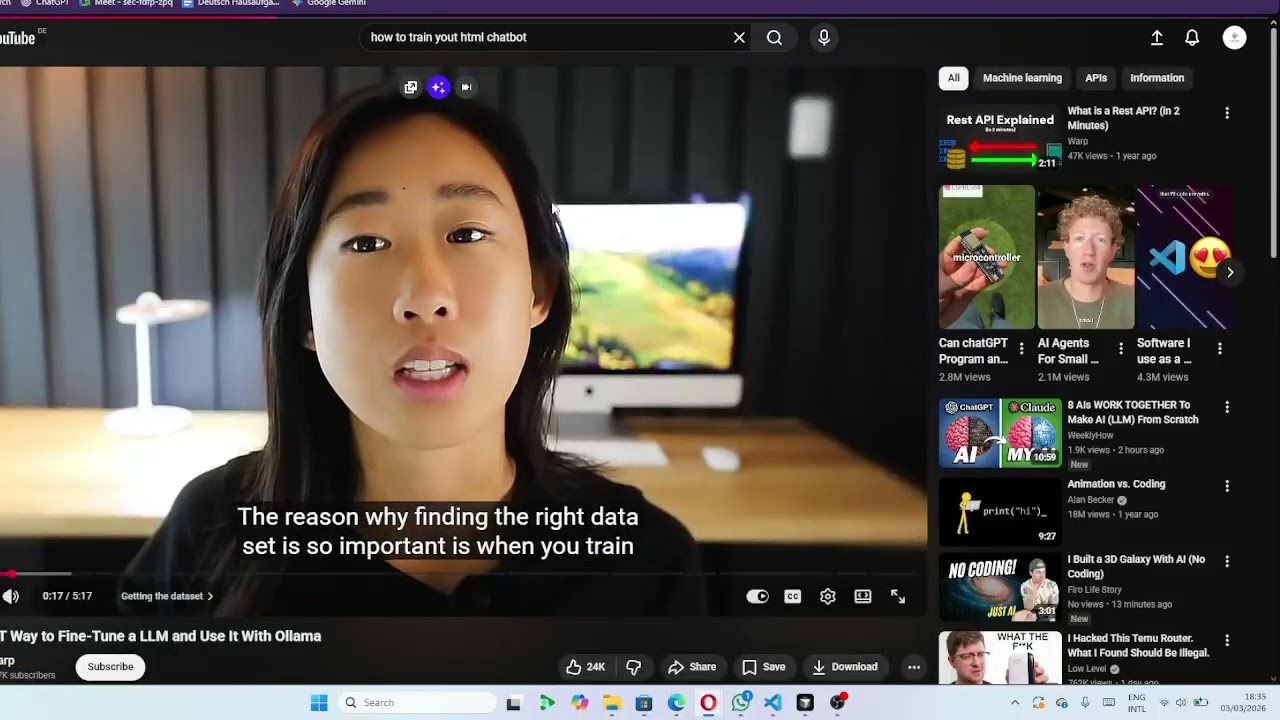Expand the 'Getting the dataset' chapter
Image resolution: width=1280 pixels, height=720 pixels.
pyautogui.click(x=167, y=596)
